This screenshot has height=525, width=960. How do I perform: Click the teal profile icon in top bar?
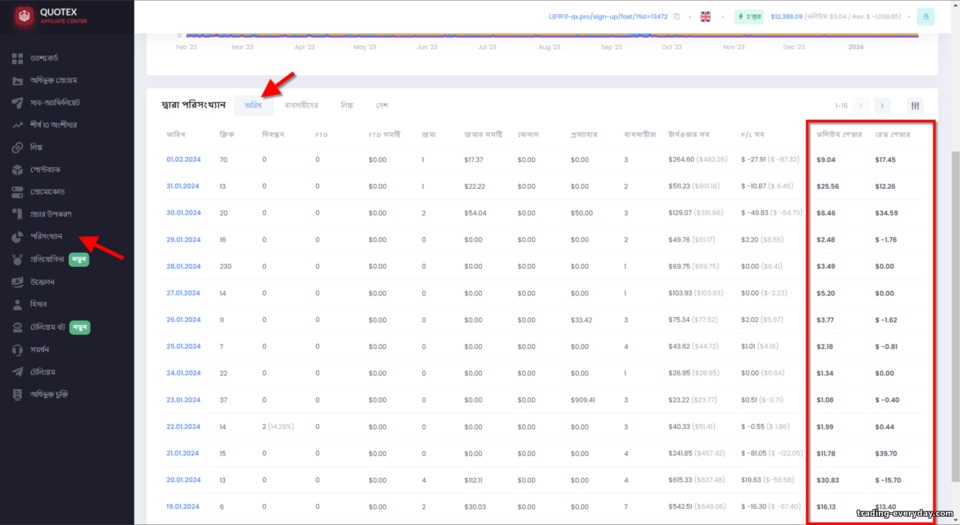pyautogui.click(x=926, y=17)
